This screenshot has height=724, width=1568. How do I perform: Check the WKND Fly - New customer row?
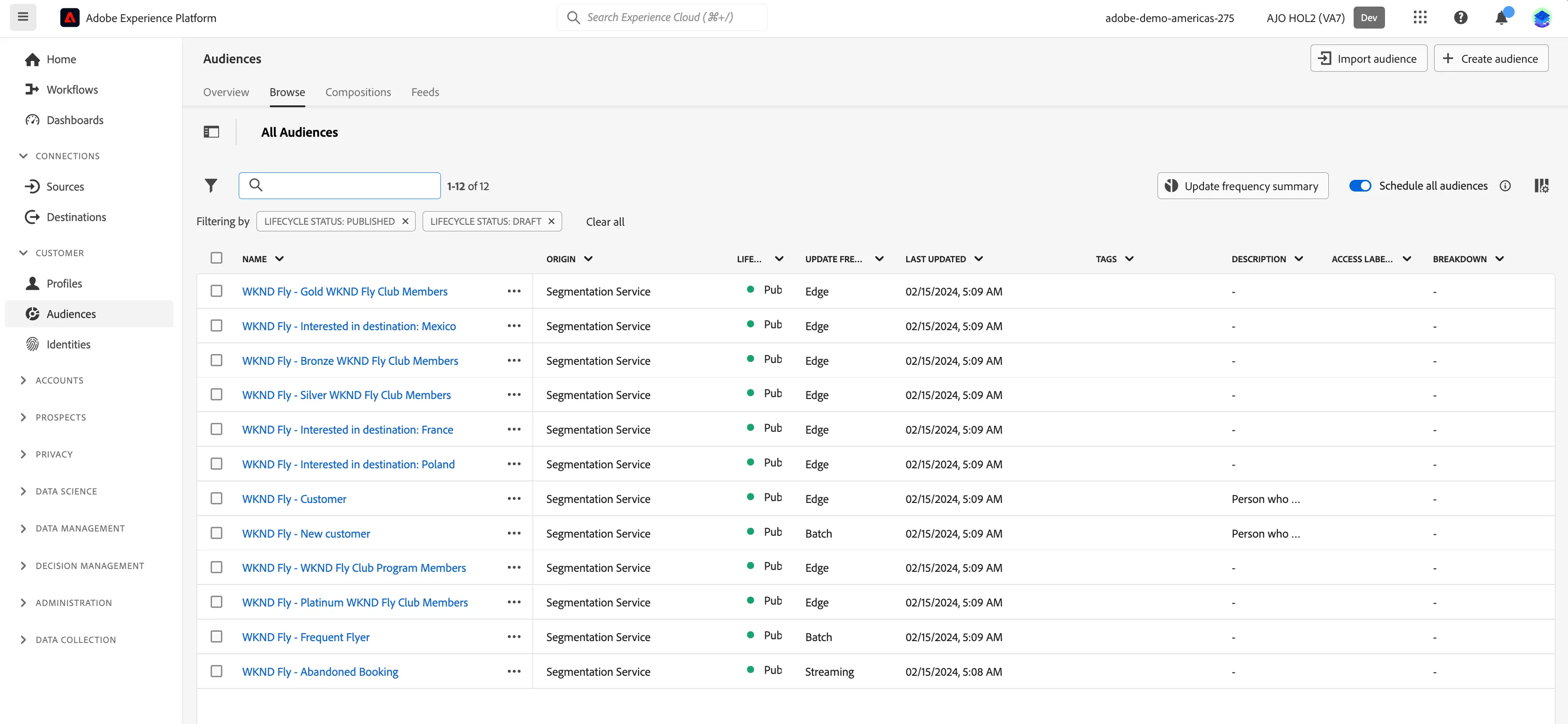tap(216, 533)
